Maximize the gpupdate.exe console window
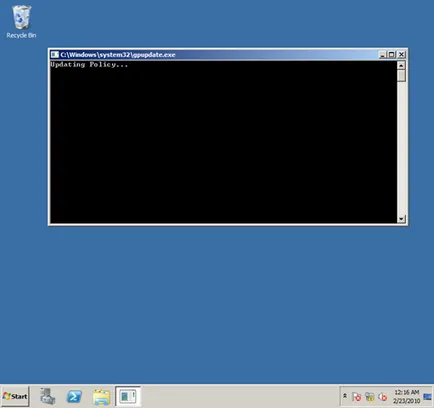Screen dimensions: 434x408 pyautogui.click(x=392, y=55)
